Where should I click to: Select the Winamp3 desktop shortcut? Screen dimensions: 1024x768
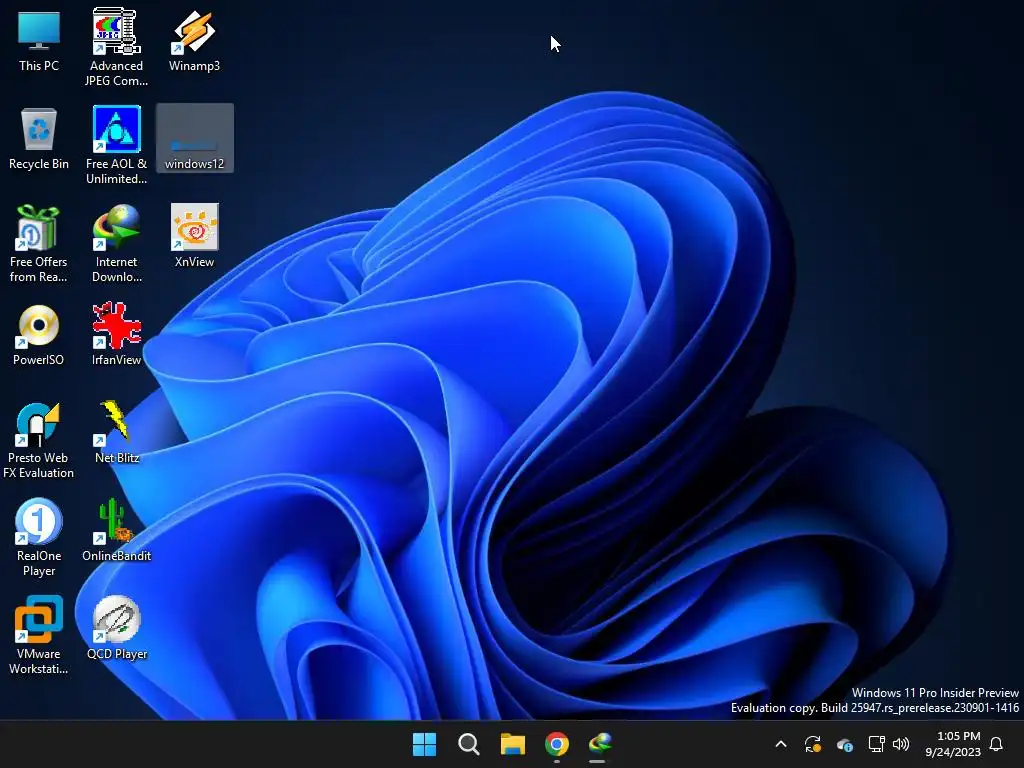tap(194, 40)
